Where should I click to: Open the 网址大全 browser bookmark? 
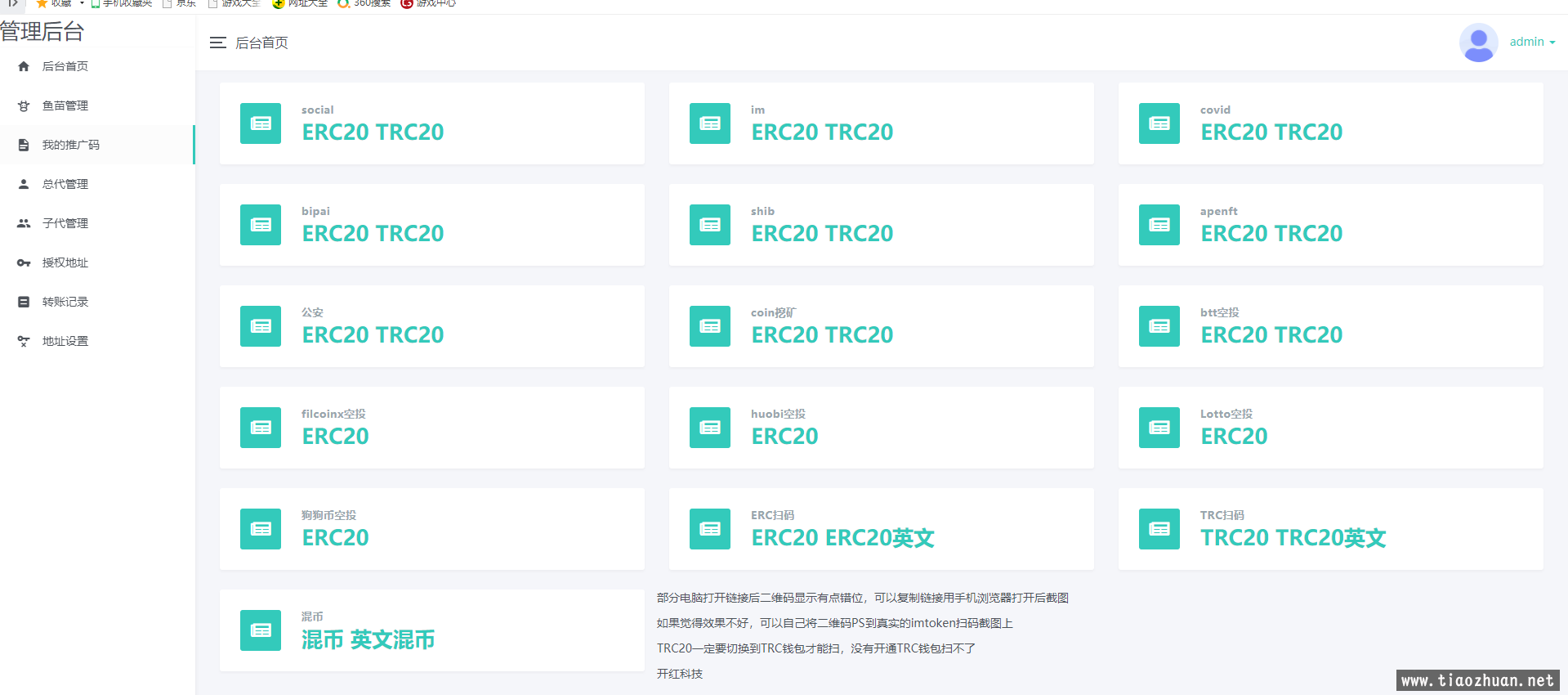pyautogui.click(x=300, y=3)
